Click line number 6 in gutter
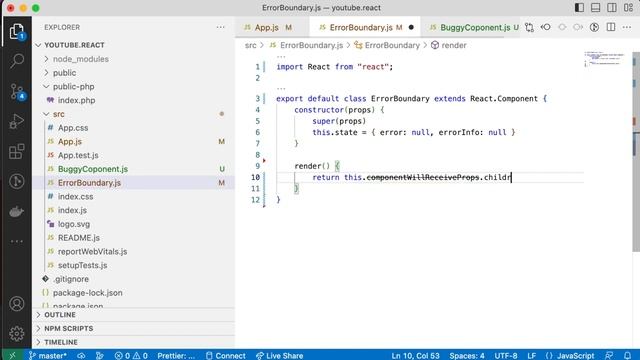 258,132
